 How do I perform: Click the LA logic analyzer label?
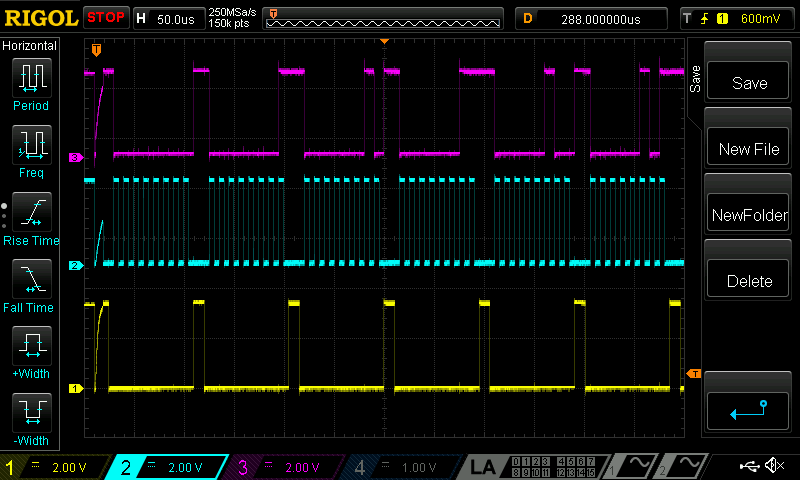click(482, 467)
